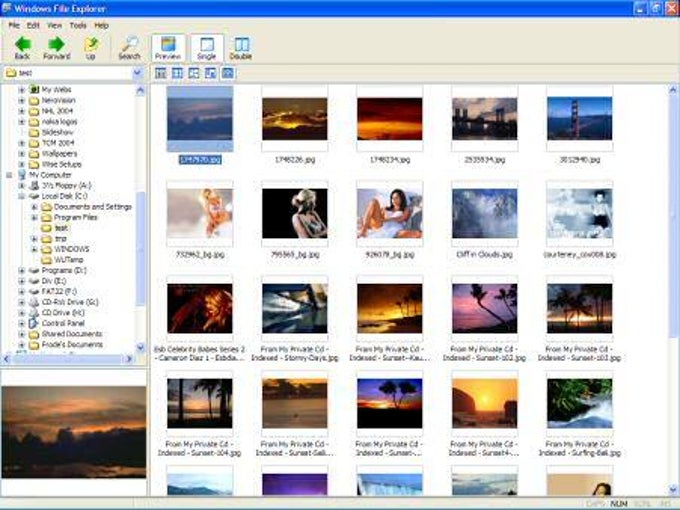Open the File menu
The width and height of the screenshot is (680, 510).
tap(14, 26)
